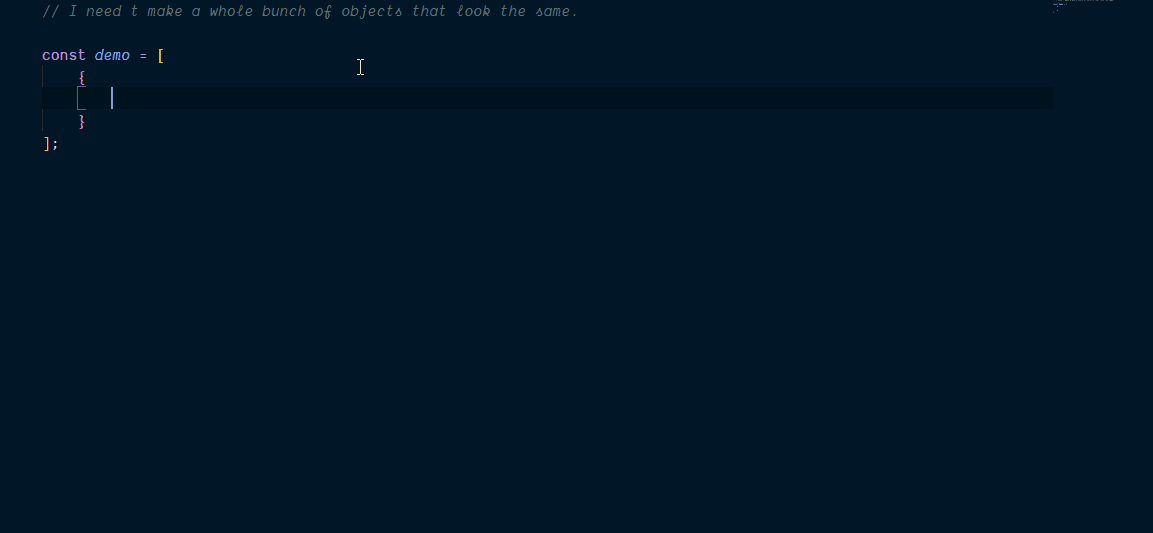Click the word "objects" in the comment

(x=372, y=12)
